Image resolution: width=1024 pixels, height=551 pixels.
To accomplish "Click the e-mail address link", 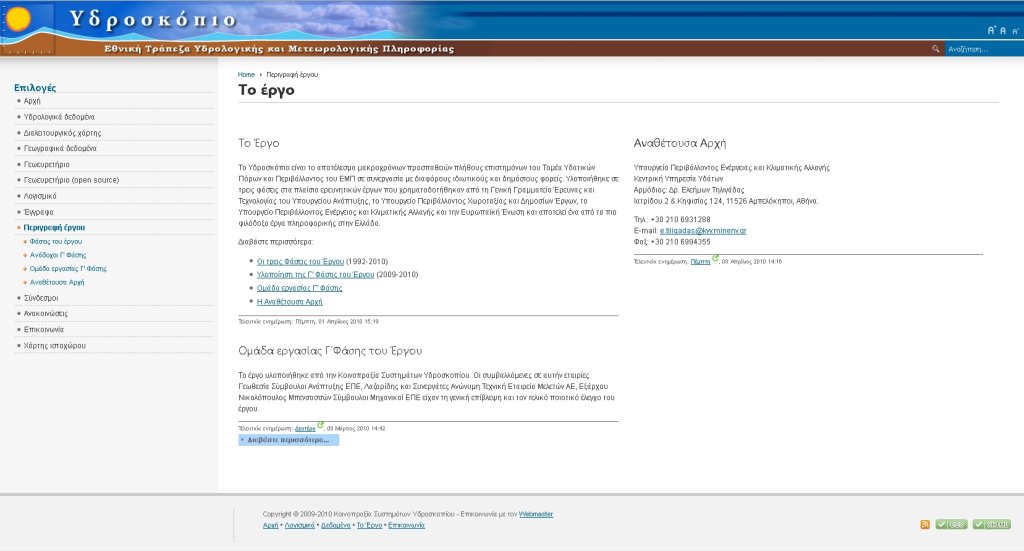I will pyautogui.click(x=703, y=230).
